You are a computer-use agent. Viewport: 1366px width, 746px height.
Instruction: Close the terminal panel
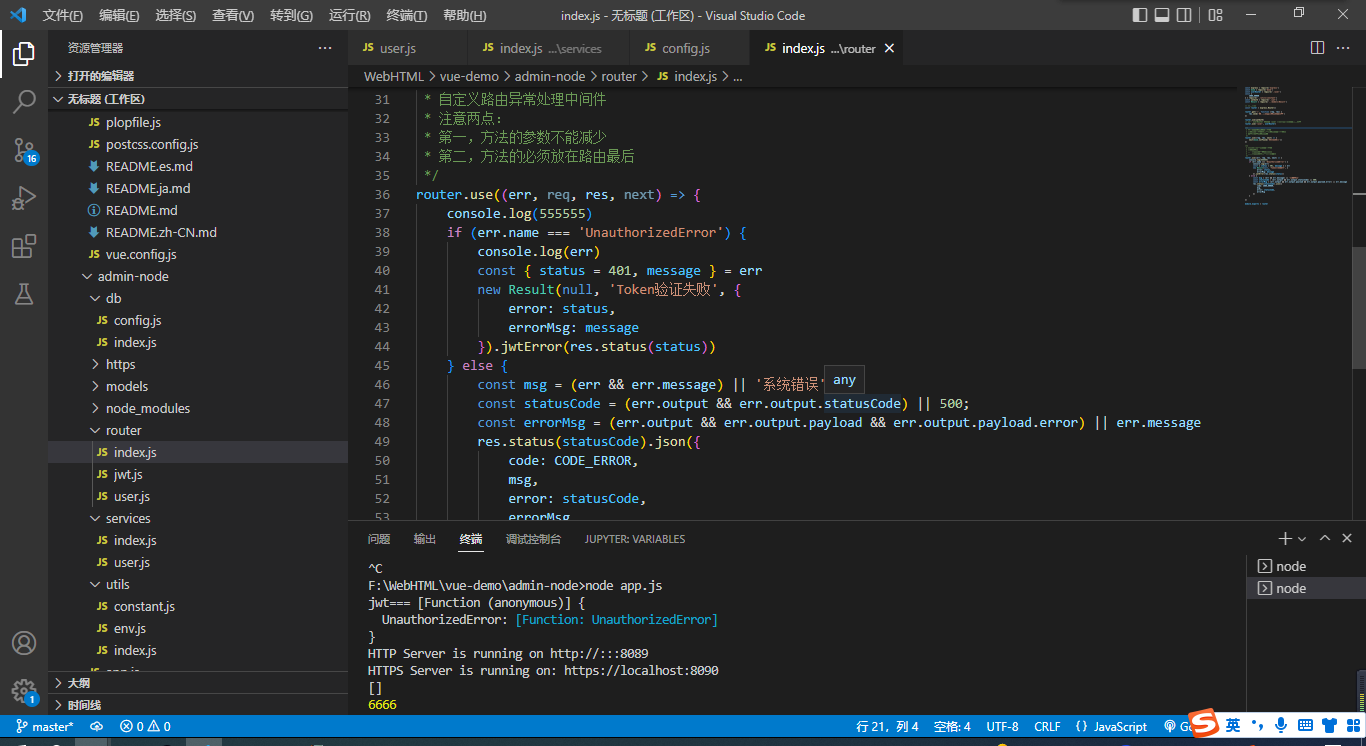click(1346, 539)
